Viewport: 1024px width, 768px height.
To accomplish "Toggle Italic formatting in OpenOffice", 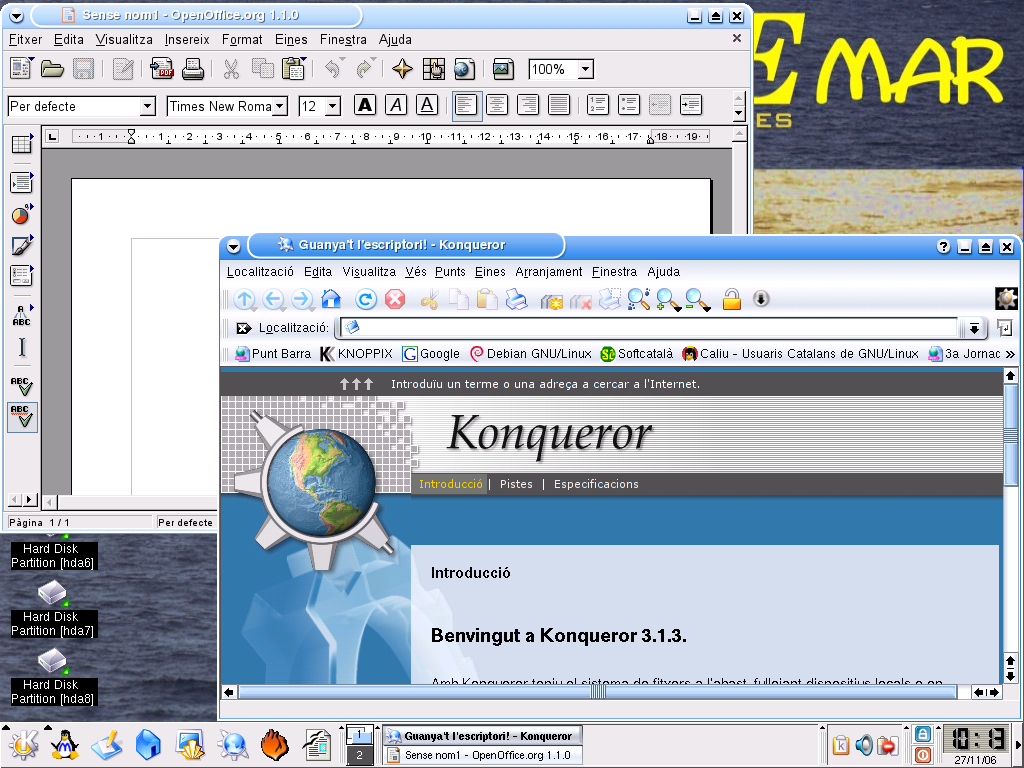I will (x=396, y=104).
